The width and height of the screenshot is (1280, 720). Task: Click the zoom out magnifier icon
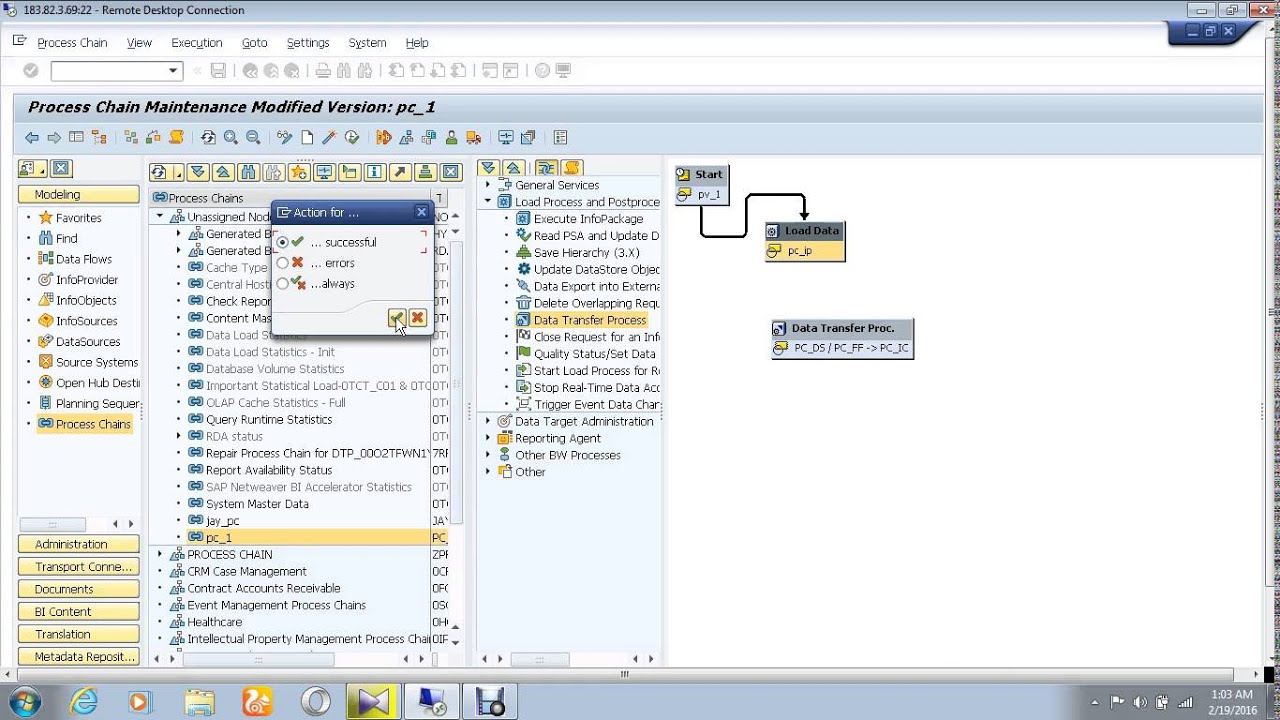tap(253, 138)
